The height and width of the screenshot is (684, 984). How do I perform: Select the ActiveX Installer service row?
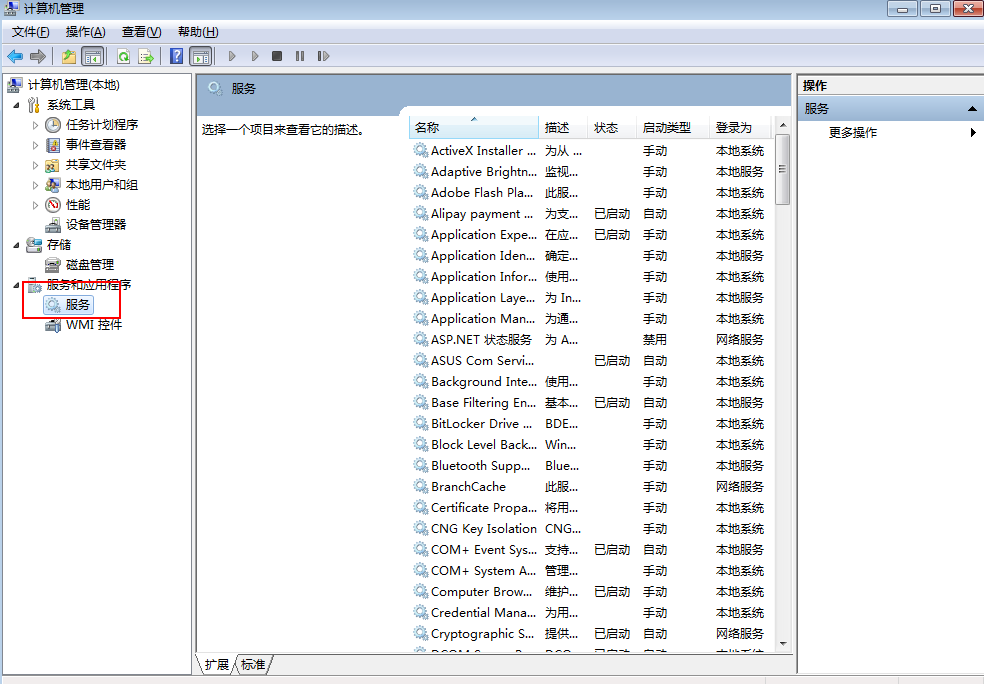point(590,151)
